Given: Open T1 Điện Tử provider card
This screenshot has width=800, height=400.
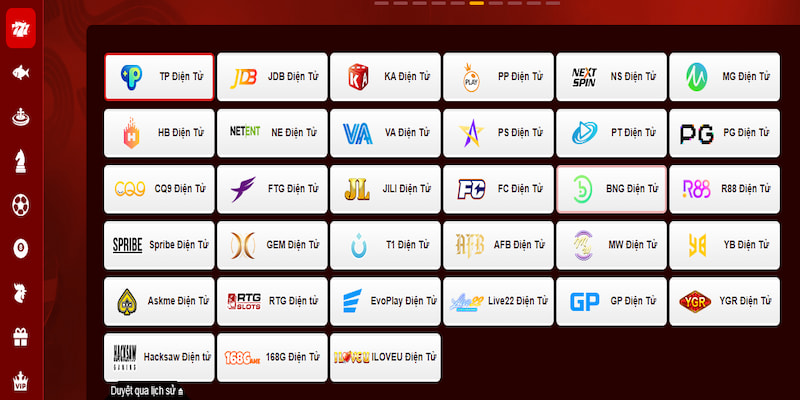Looking at the screenshot, I should coord(385,245).
